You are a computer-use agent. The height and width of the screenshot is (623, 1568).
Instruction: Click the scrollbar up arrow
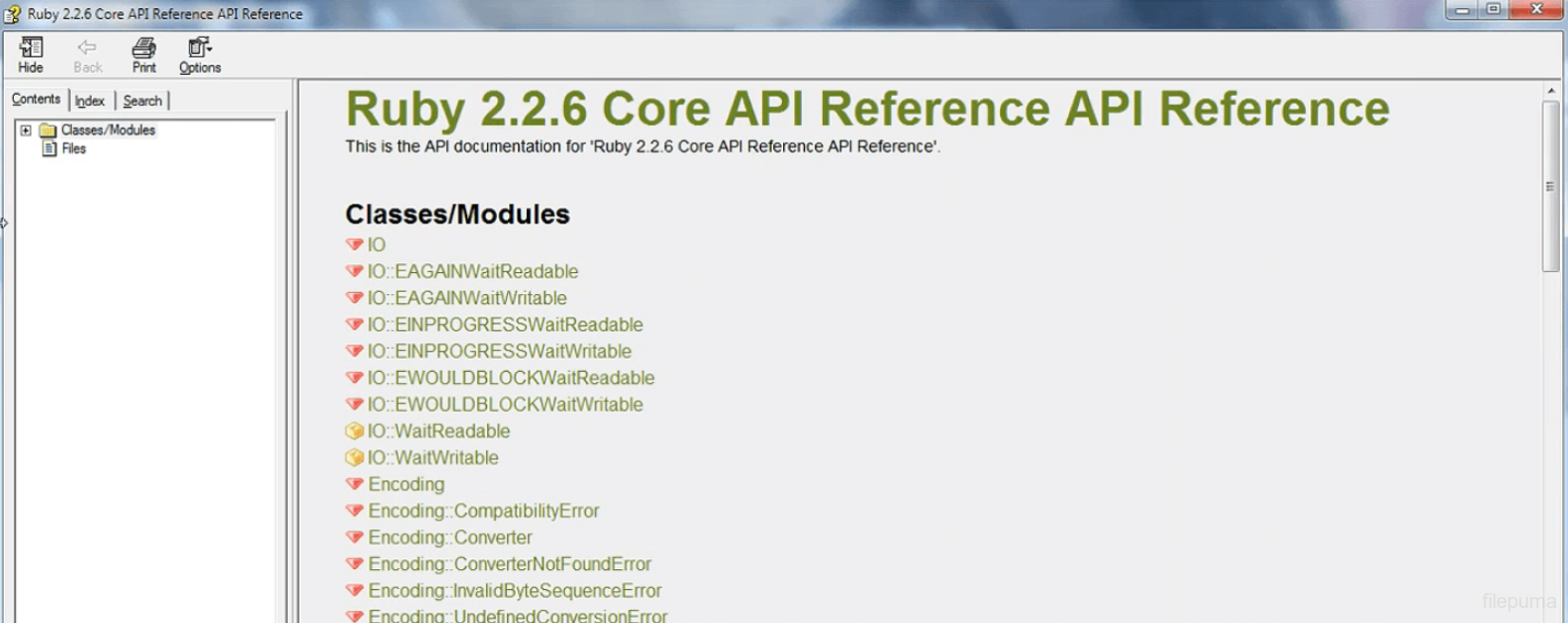(1550, 91)
